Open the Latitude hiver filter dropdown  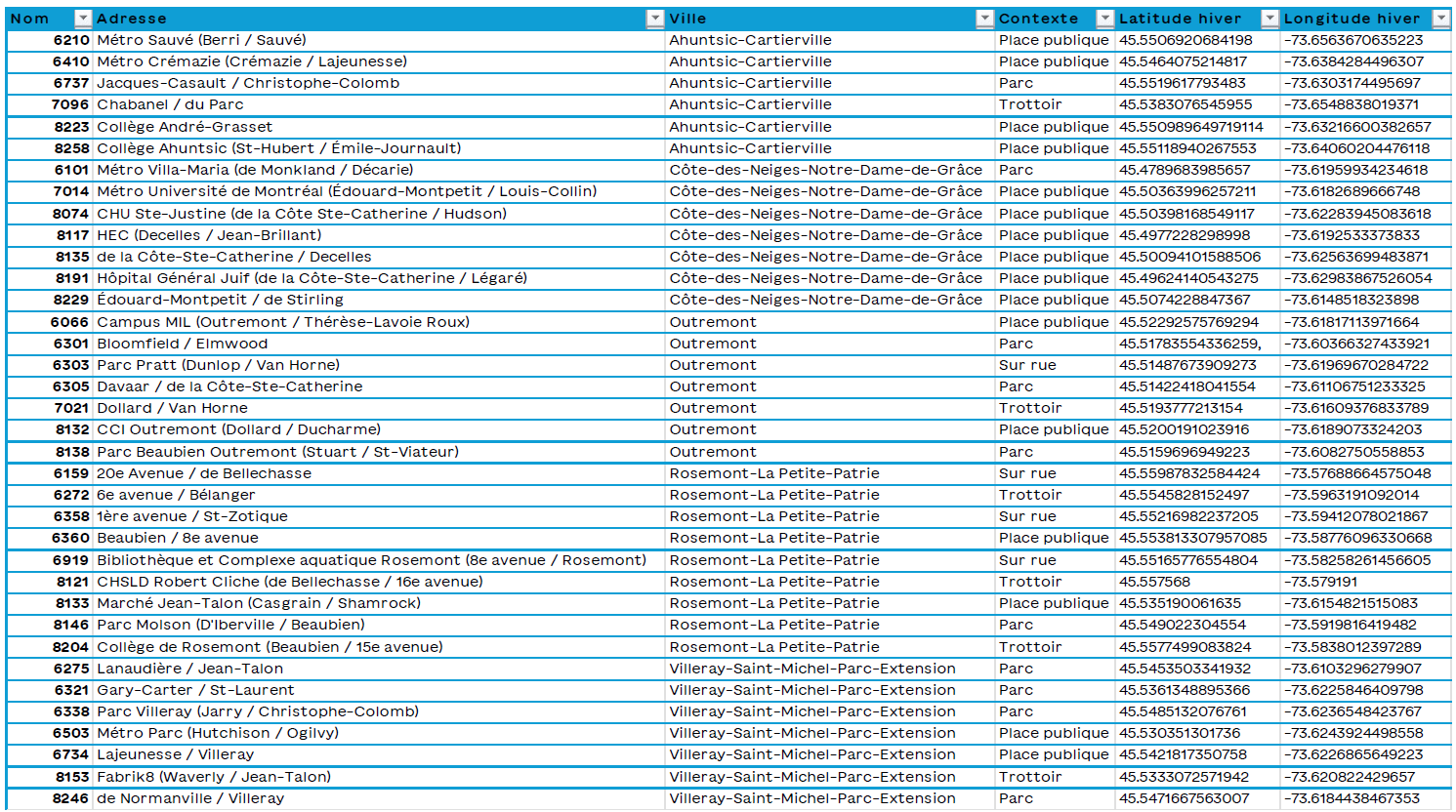(1269, 19)
